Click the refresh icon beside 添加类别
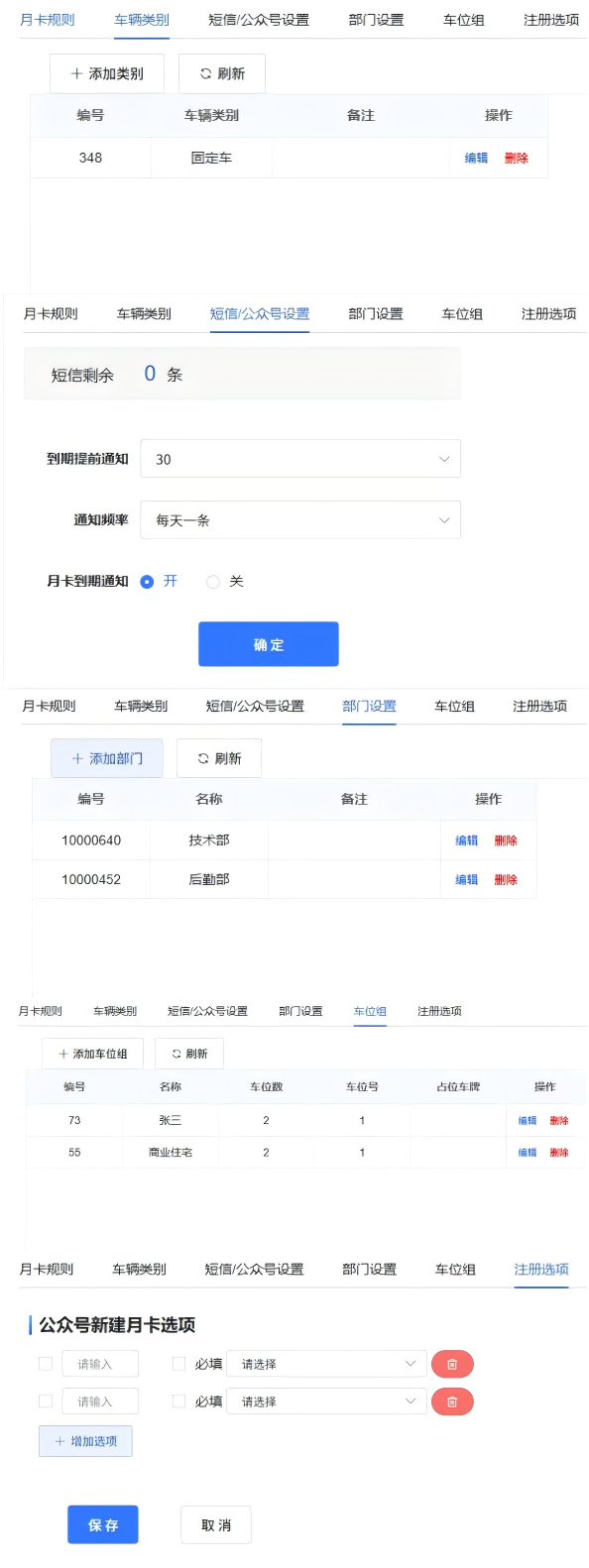The image size is (589, 1568). point(205,73)
